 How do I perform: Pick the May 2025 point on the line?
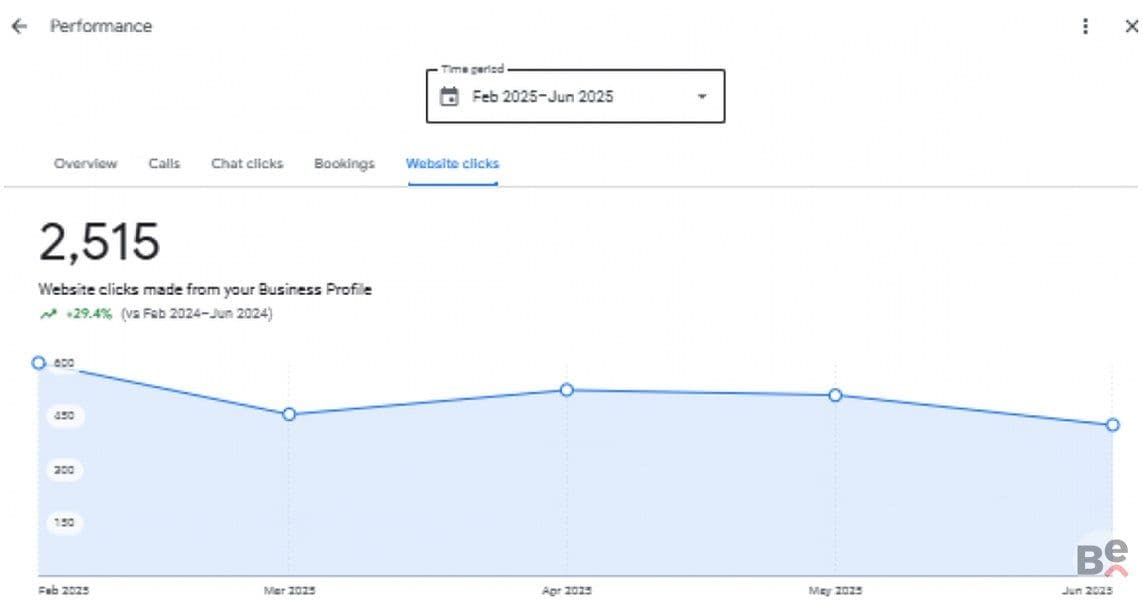[835, 395]
